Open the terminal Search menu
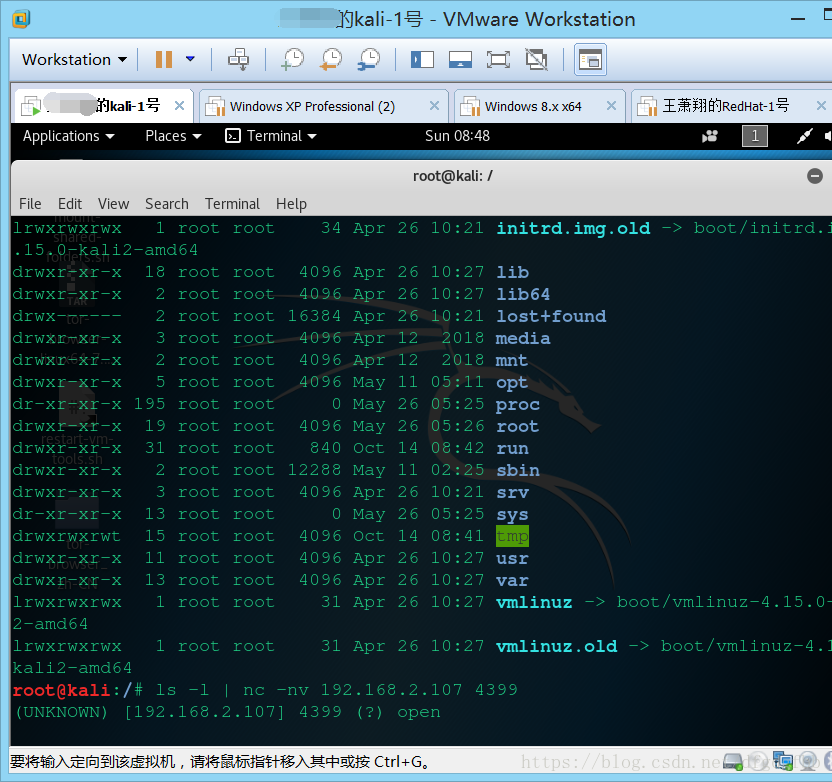 click(167, 204)
